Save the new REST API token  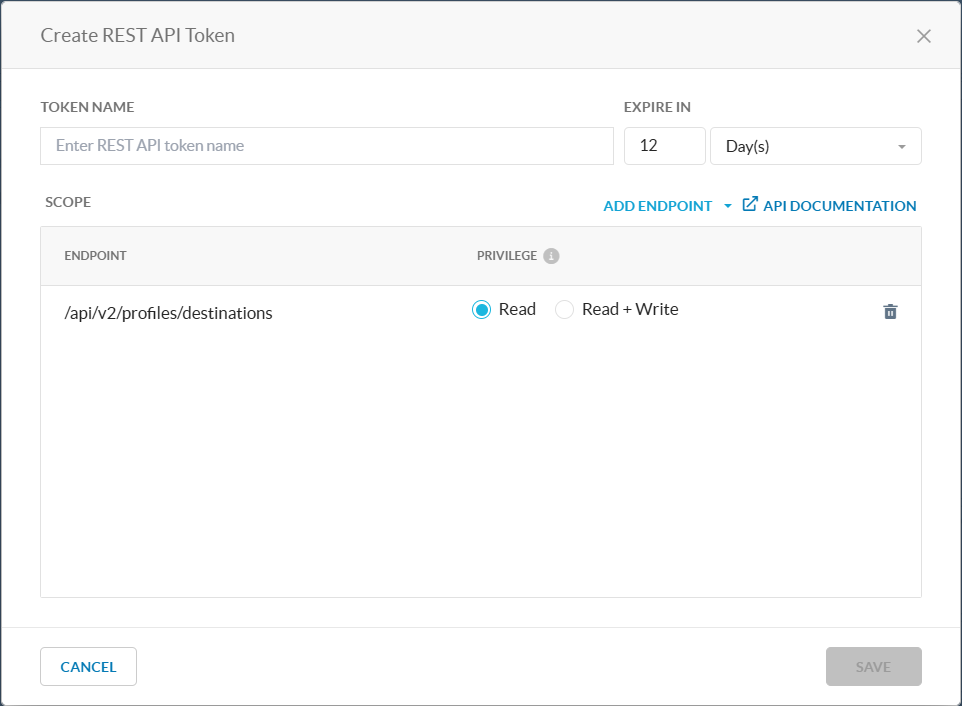(873, 666)
